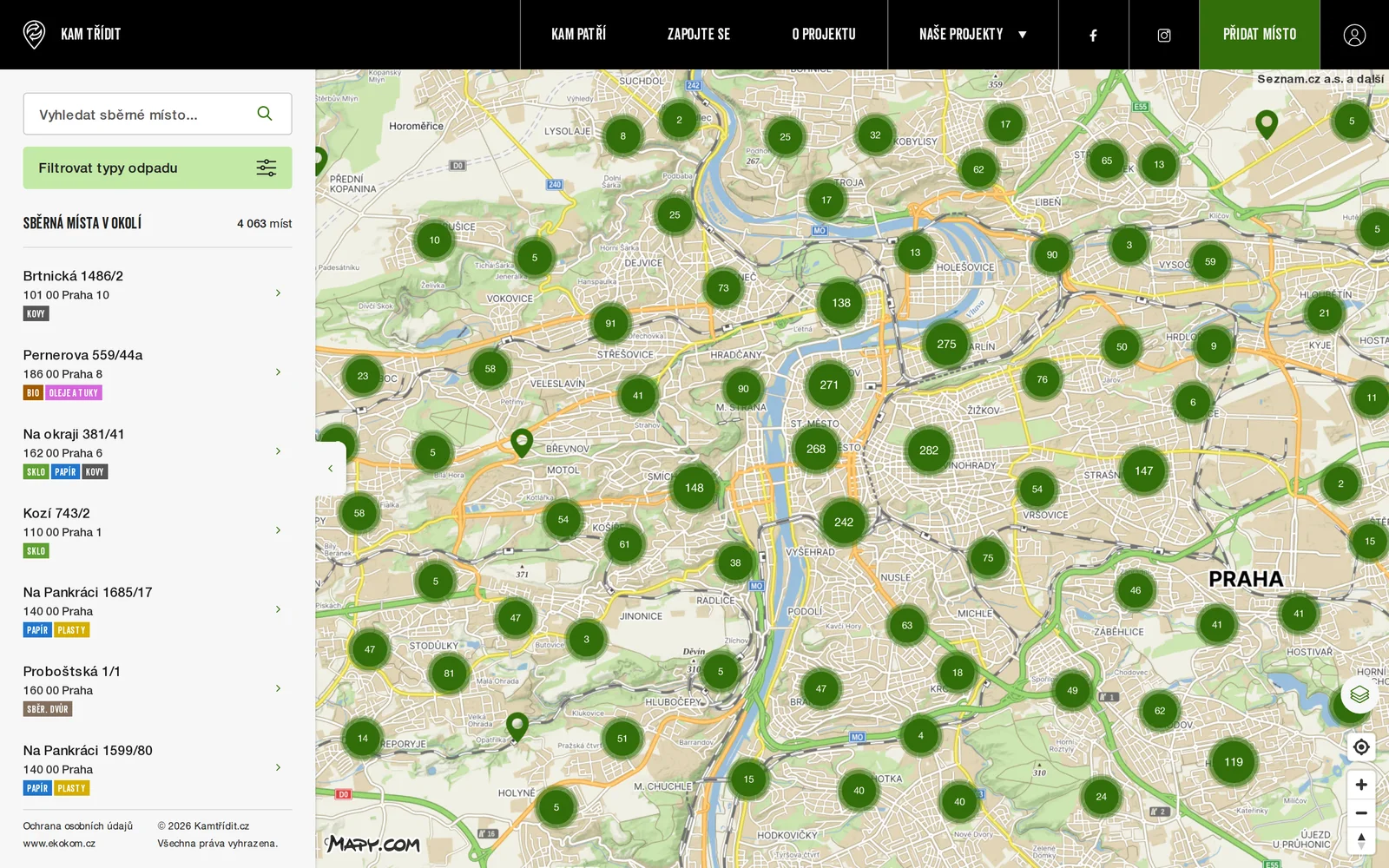Select Pernerova 559/44a list item
The width and height of the screenshot is (1389, 868).
click(157, 373)
